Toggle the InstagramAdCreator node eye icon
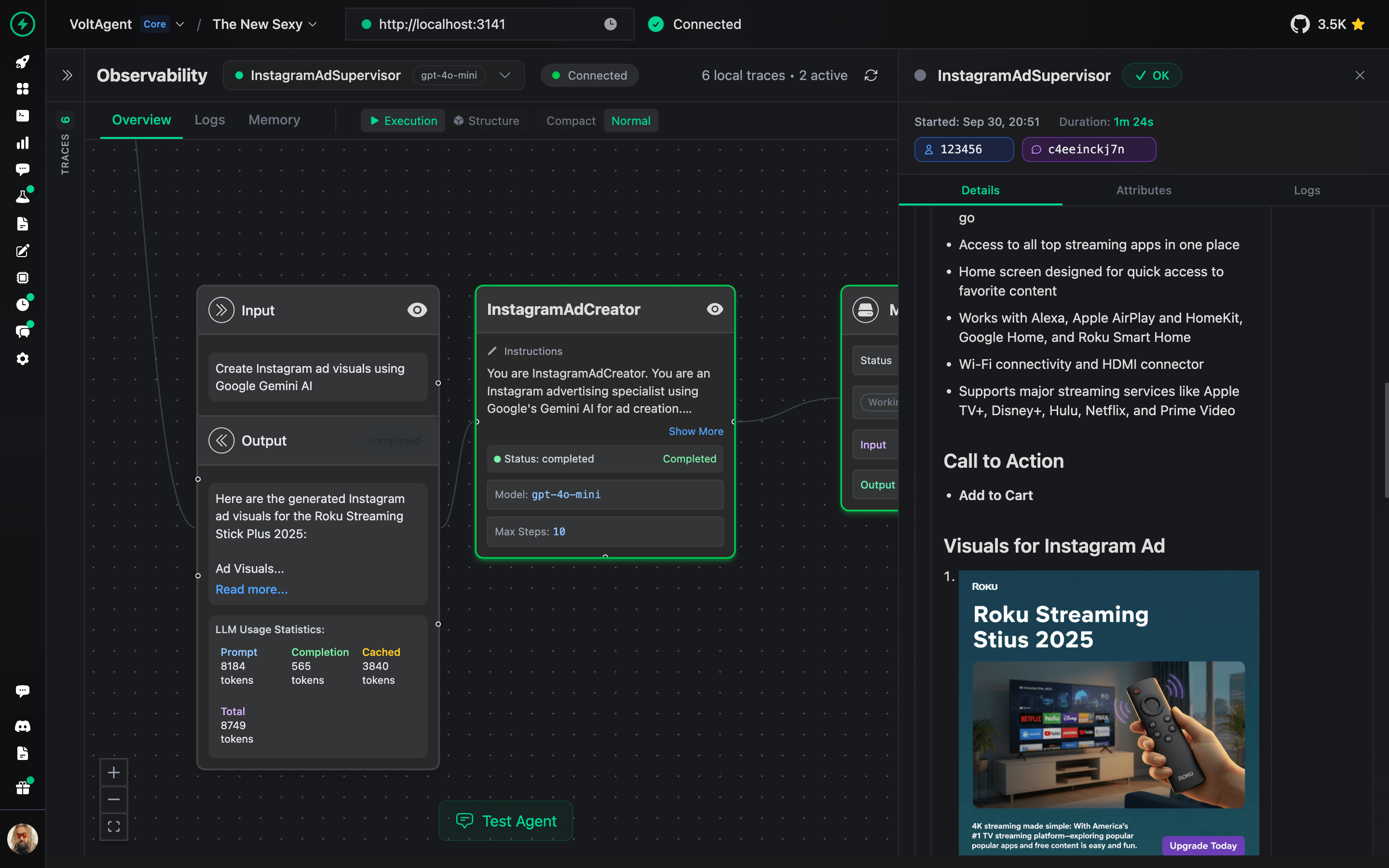This screenshot has width=1389, height=868. coord(715,310)
